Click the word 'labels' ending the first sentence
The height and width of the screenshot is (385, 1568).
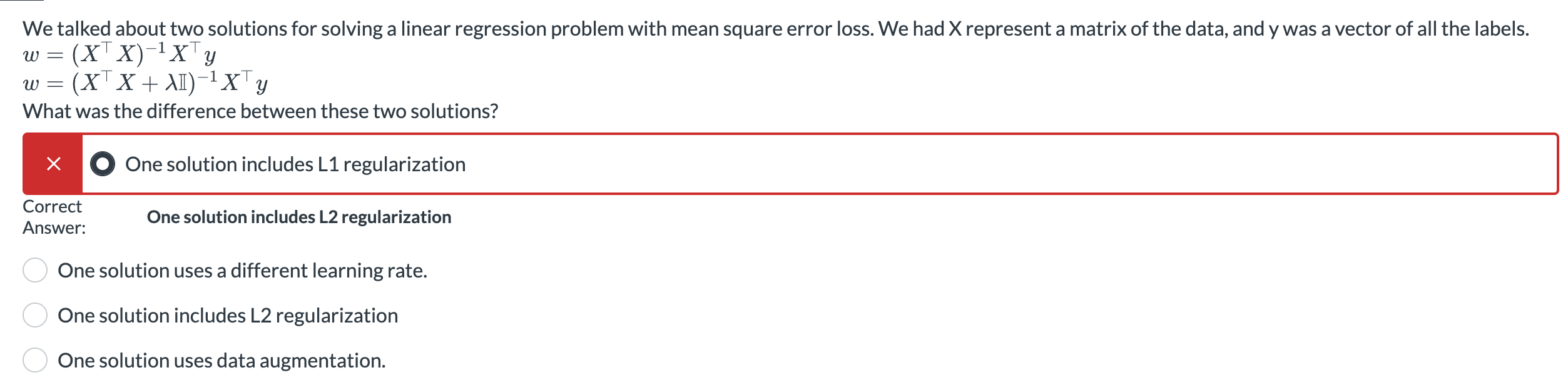pos(1502,29)
